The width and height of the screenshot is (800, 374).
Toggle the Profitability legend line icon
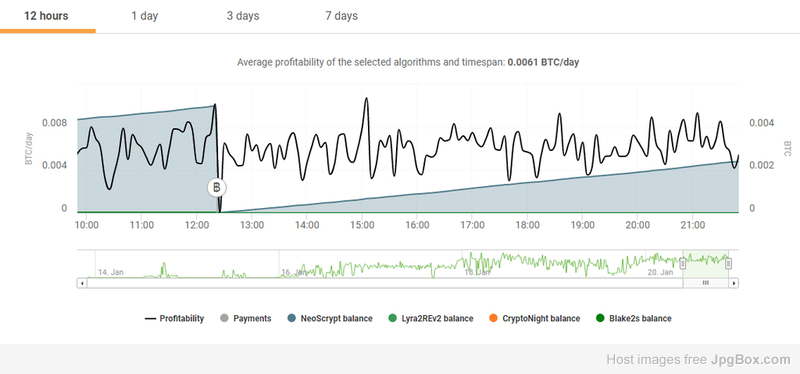click(x=150, y=318)
